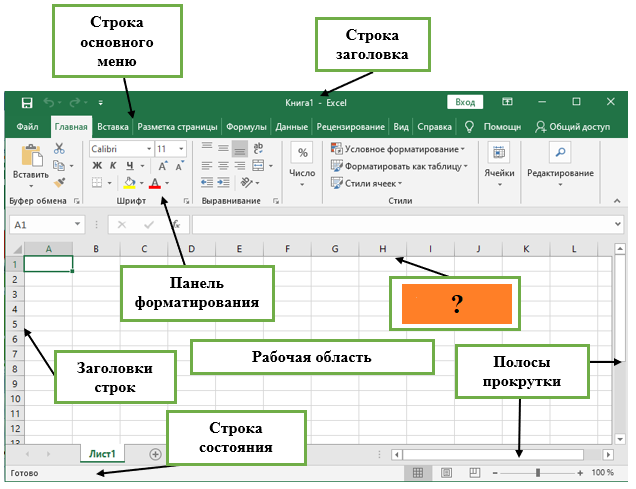Click the Insert Function fx icon
The height and width of the screenshot is (489, 636).
(176, 224)
